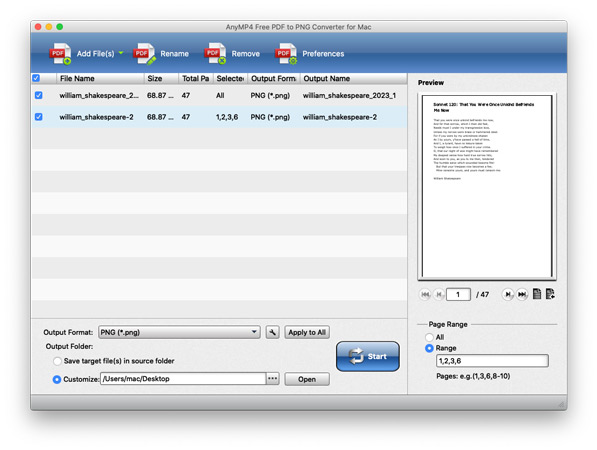Click the Remove toolbar label
Viewport: 597px width, 450px height.
(246, 54)
